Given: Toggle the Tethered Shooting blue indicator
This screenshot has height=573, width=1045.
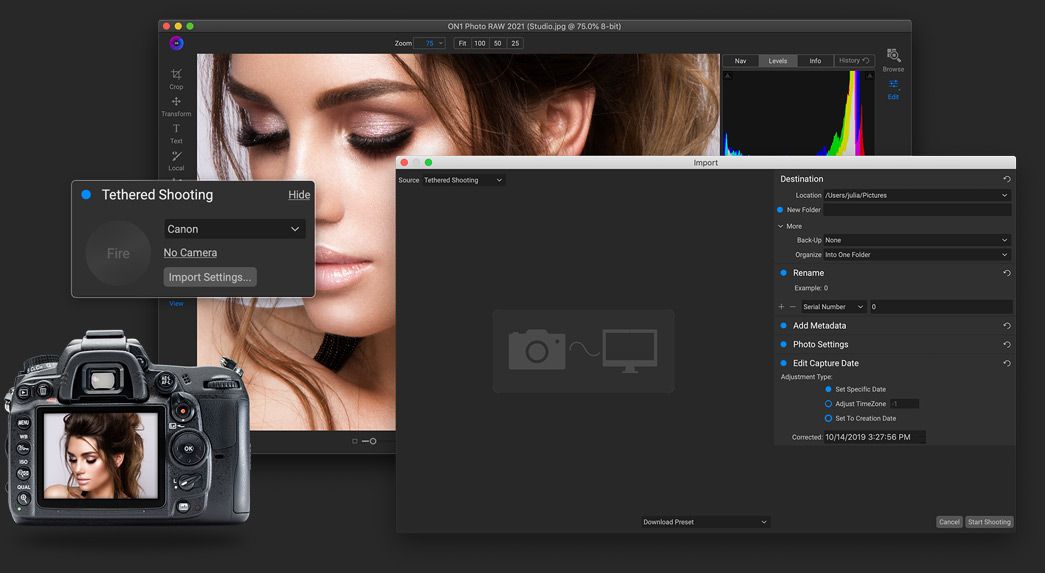Looking at the screenshot, I should [x=86, y=195].
